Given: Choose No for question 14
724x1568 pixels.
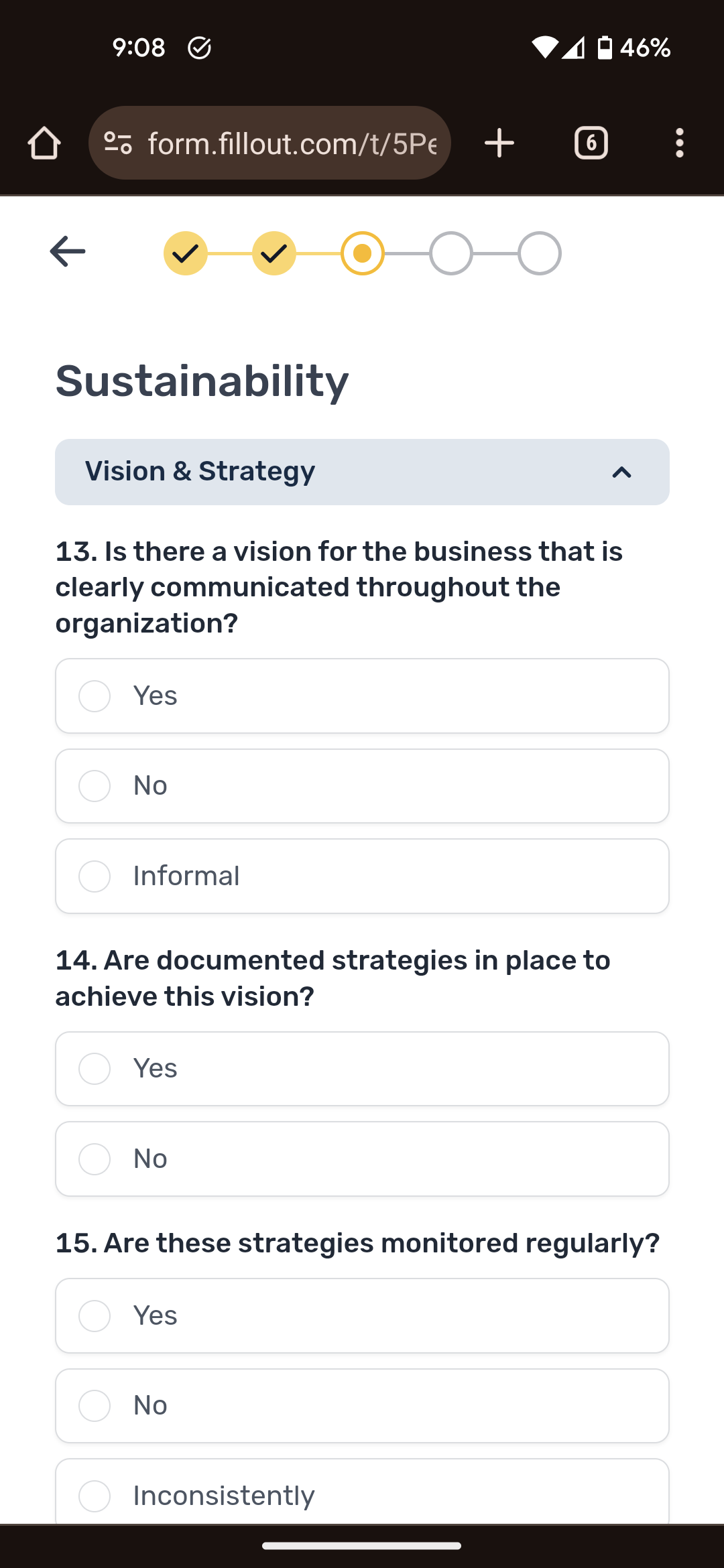Looking at the screenshot, I should tap(362, 1159).
